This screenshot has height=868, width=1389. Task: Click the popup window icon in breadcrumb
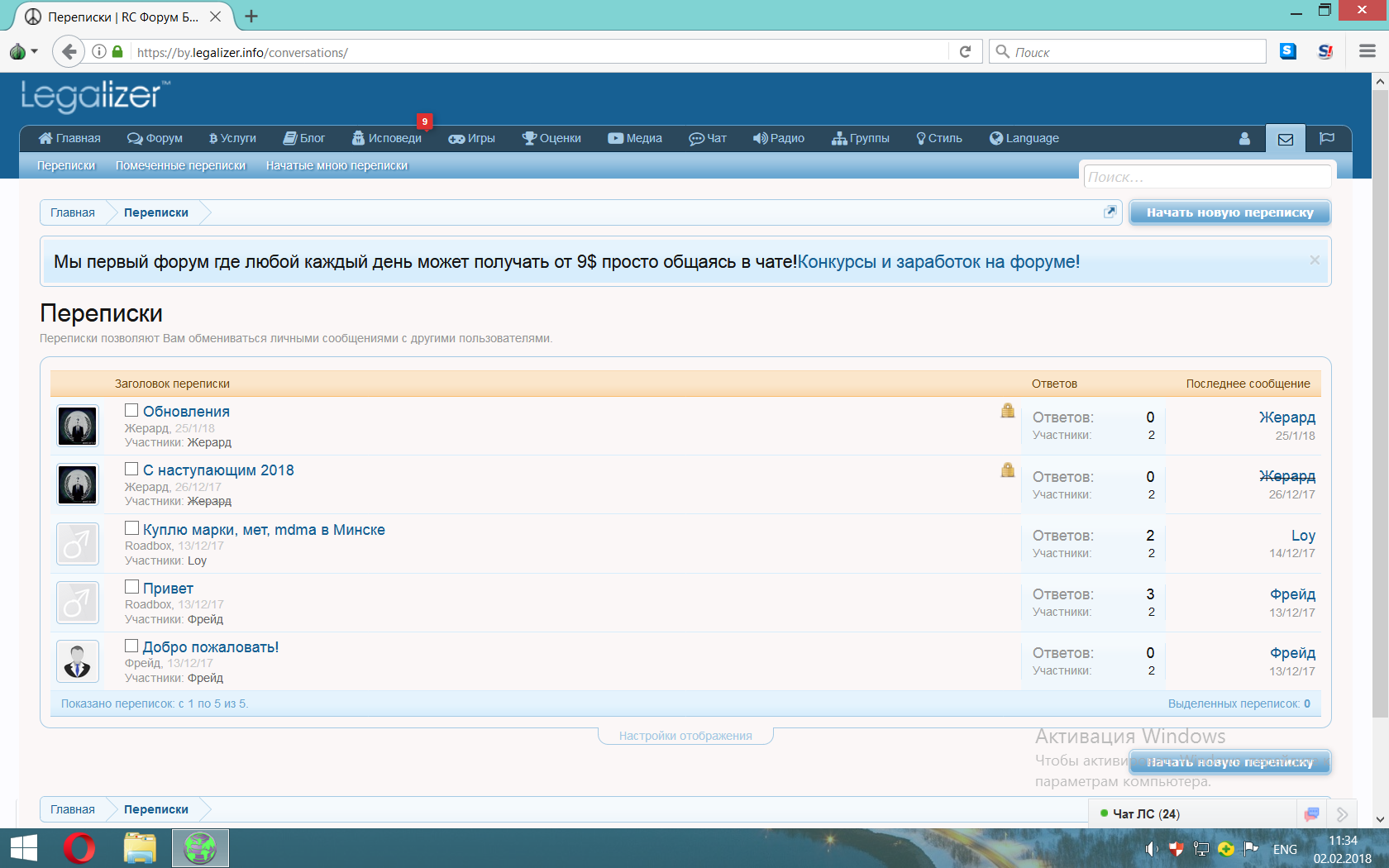1110,212
